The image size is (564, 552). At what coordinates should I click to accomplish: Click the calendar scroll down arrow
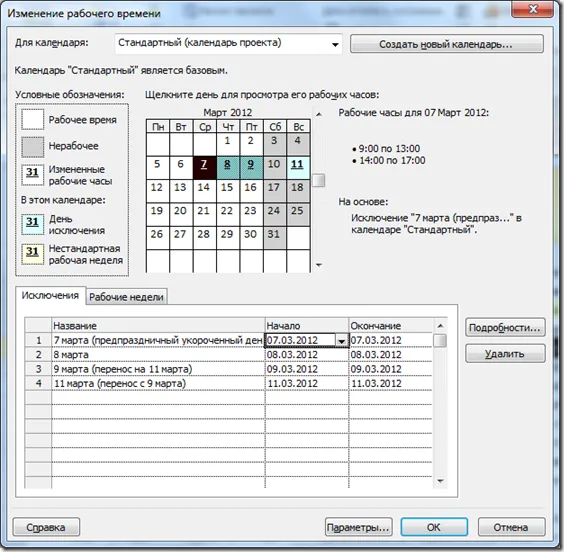coord(318,265)
